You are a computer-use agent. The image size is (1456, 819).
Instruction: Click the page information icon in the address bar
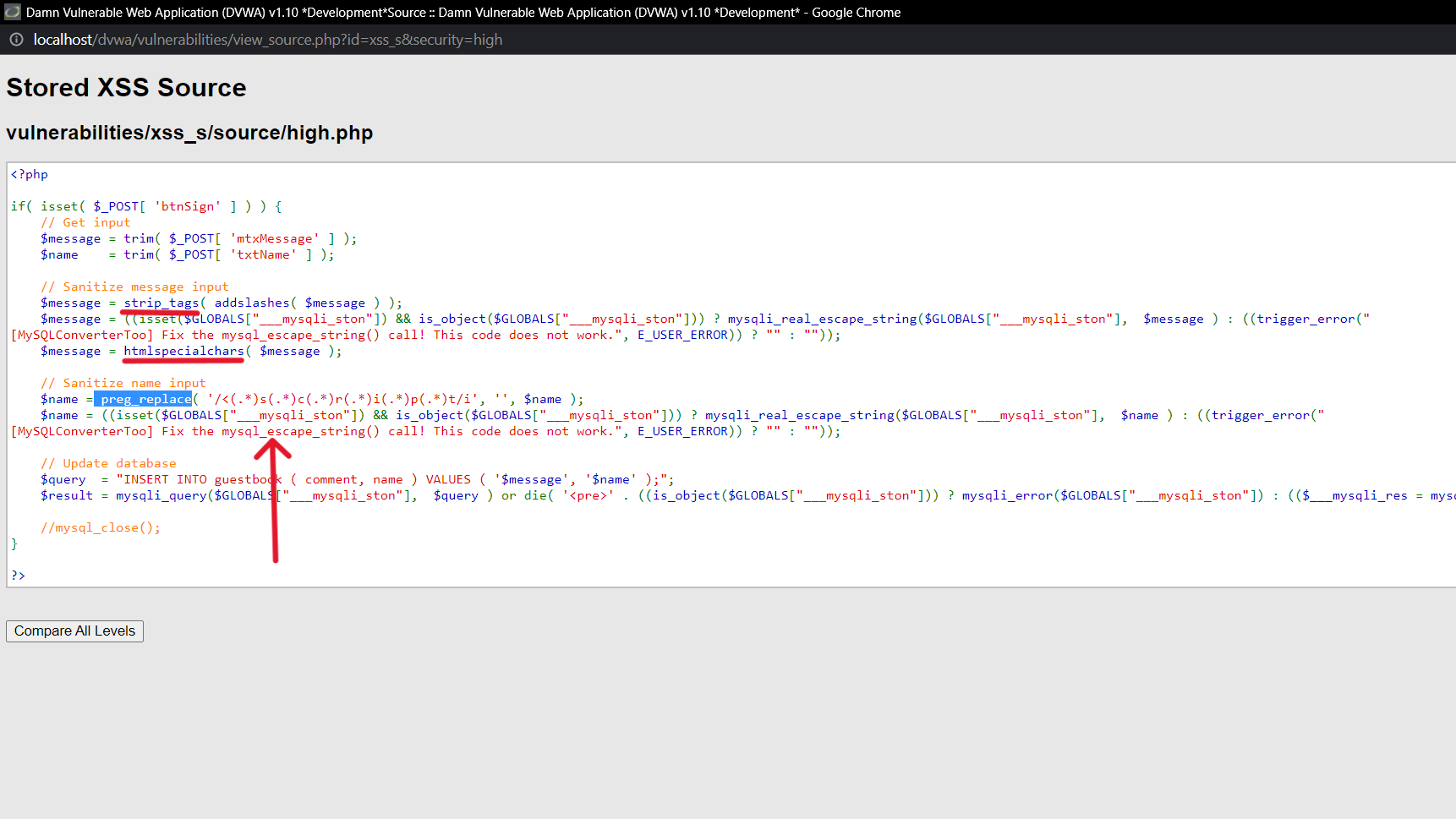(16, 39)
